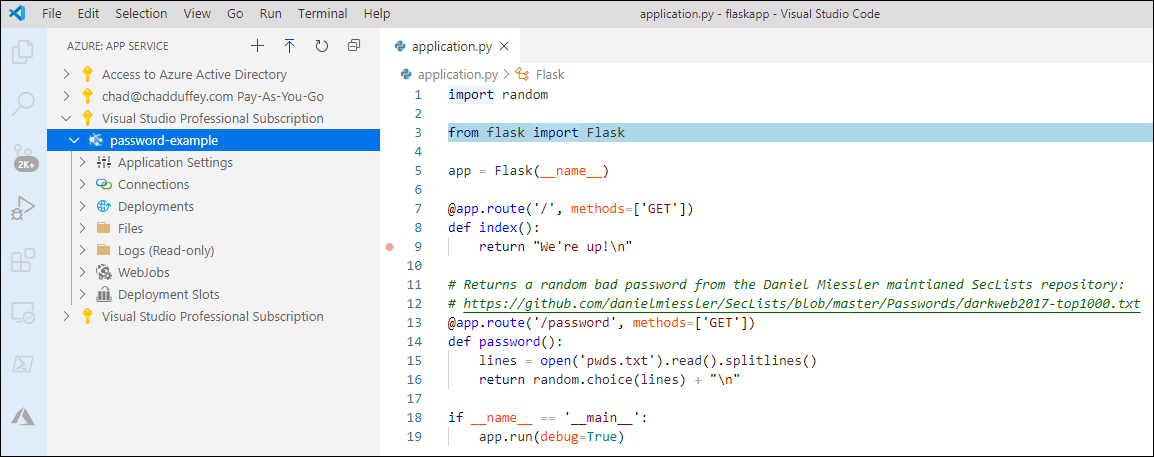Collapse all items in App Service panel

pos(354,46)
